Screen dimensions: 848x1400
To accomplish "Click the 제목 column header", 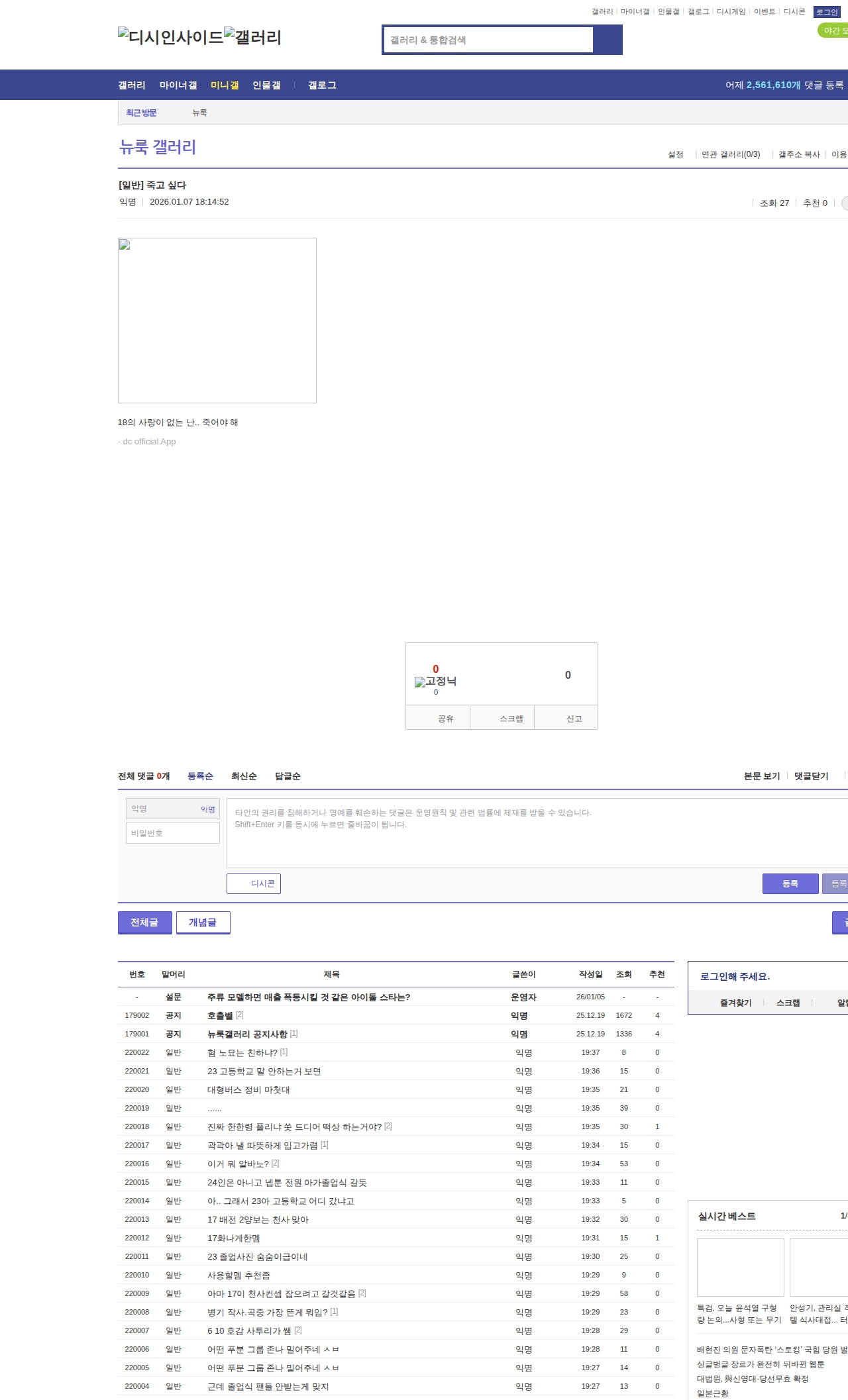I will click(x=331, y=974).
